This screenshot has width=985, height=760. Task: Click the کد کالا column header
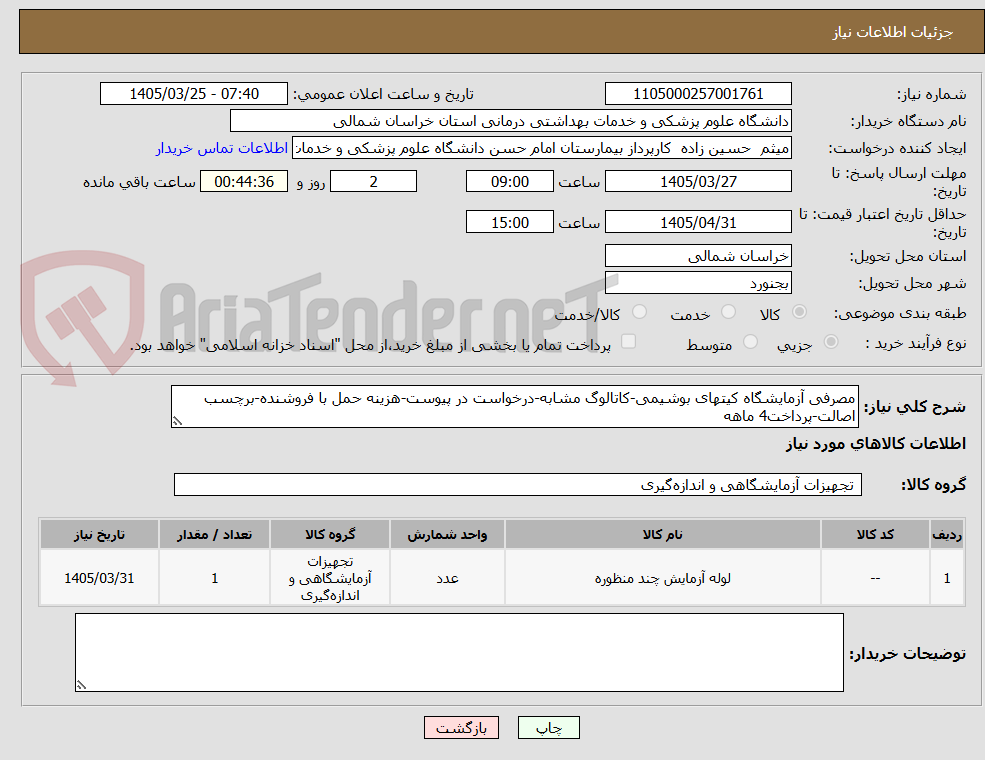click(x=875, y=535)
